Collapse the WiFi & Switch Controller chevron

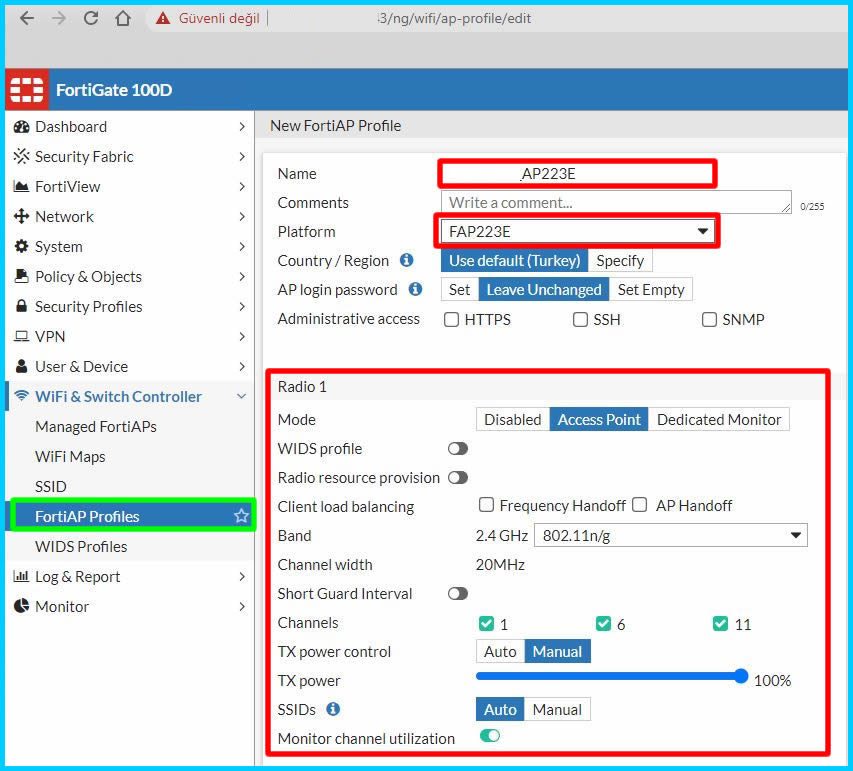[x=242, y=396]
